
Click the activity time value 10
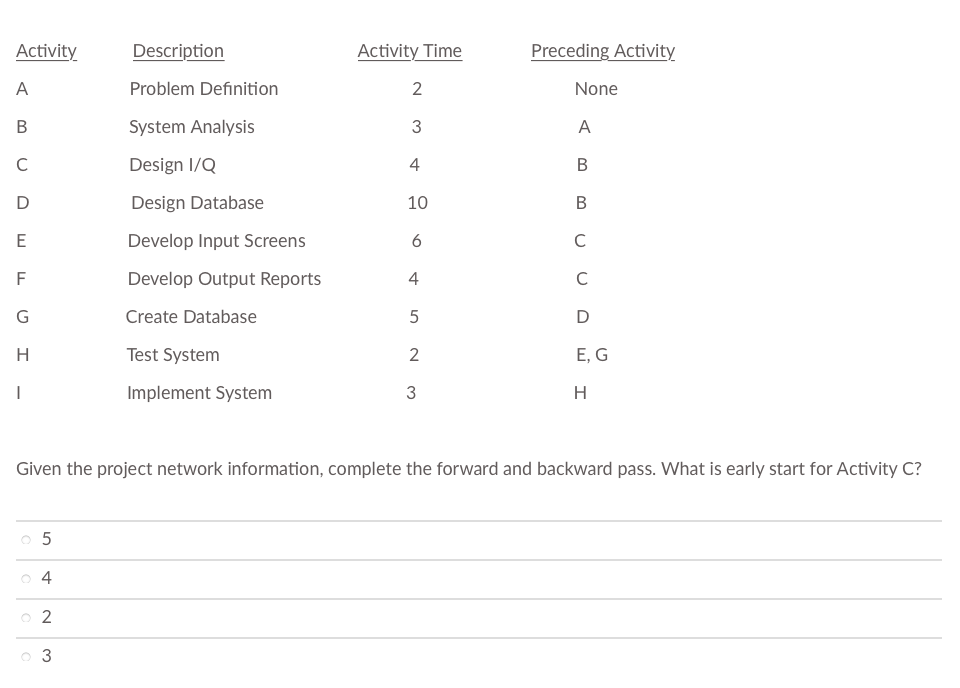[x=417, y=203]
